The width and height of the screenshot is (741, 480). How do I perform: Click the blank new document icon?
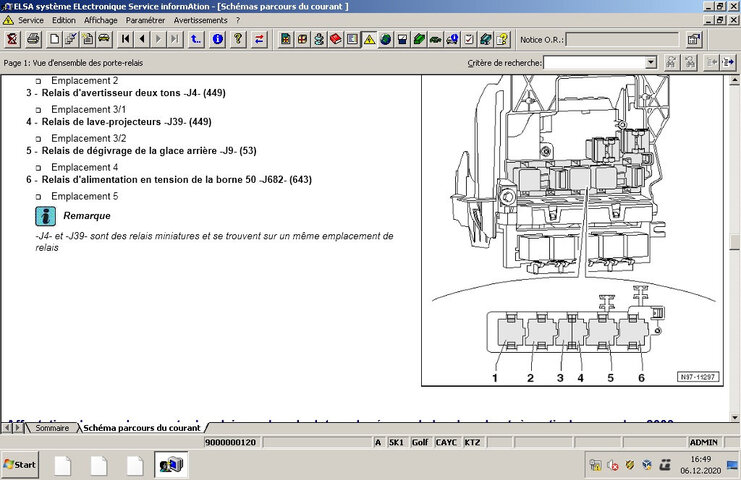point(54,39)
